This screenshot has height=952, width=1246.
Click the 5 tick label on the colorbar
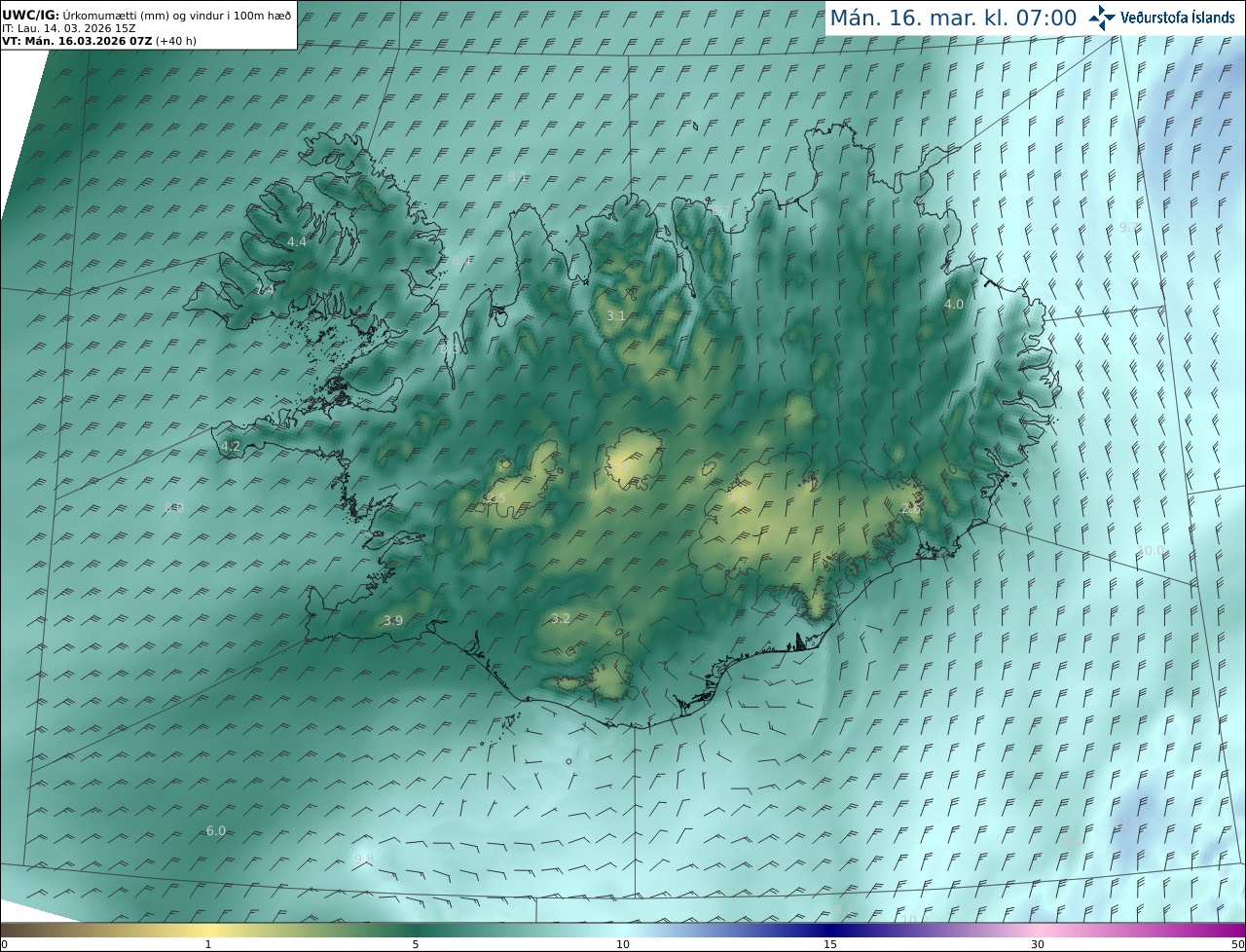416,944
